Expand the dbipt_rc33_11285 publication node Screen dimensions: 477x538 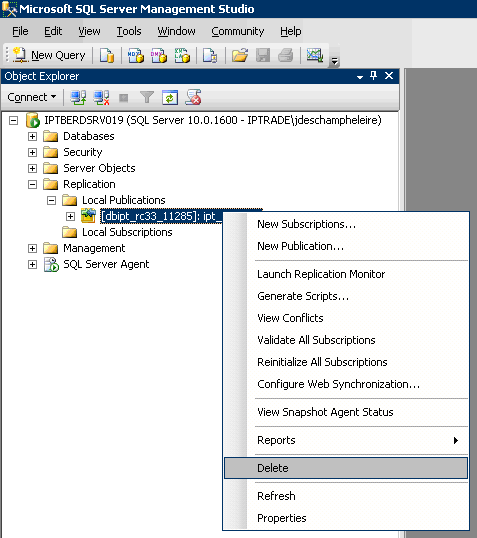click(x=70, y=216)
